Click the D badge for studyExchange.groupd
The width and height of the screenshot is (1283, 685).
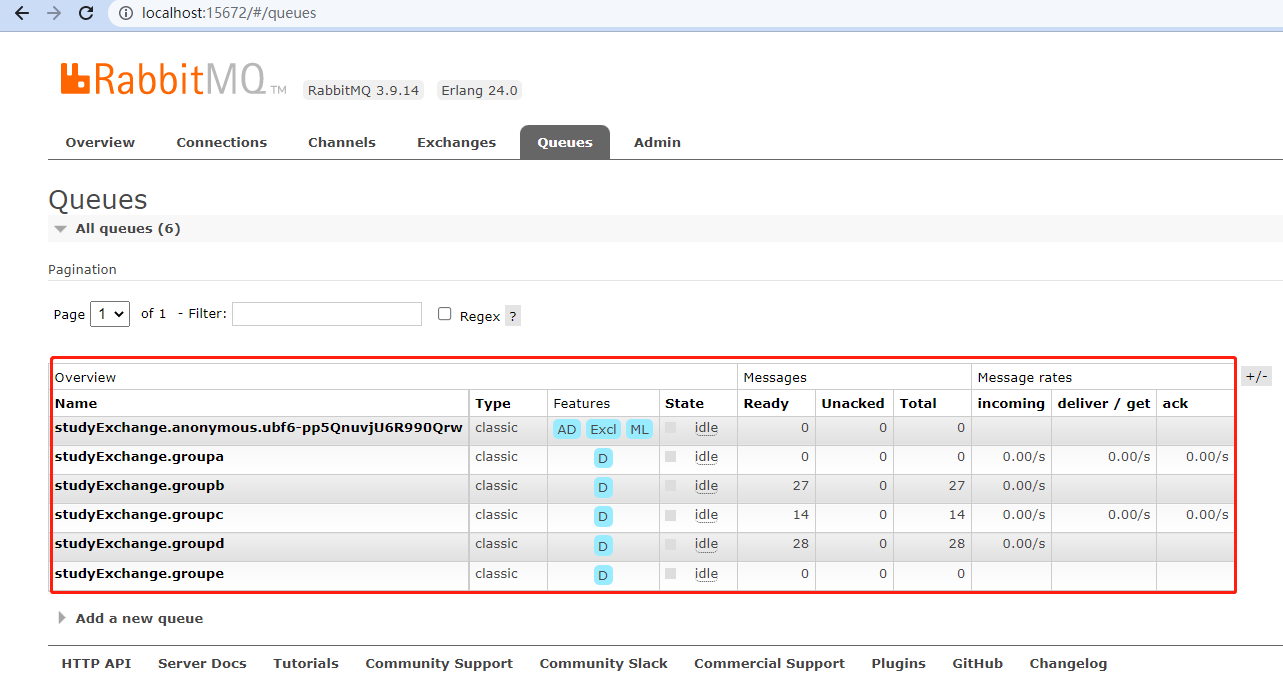603,546
